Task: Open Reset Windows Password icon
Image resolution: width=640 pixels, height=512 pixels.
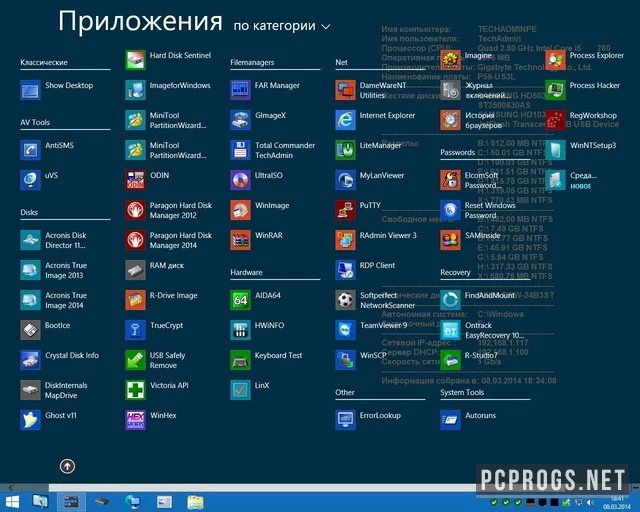Action: [450, 210]
